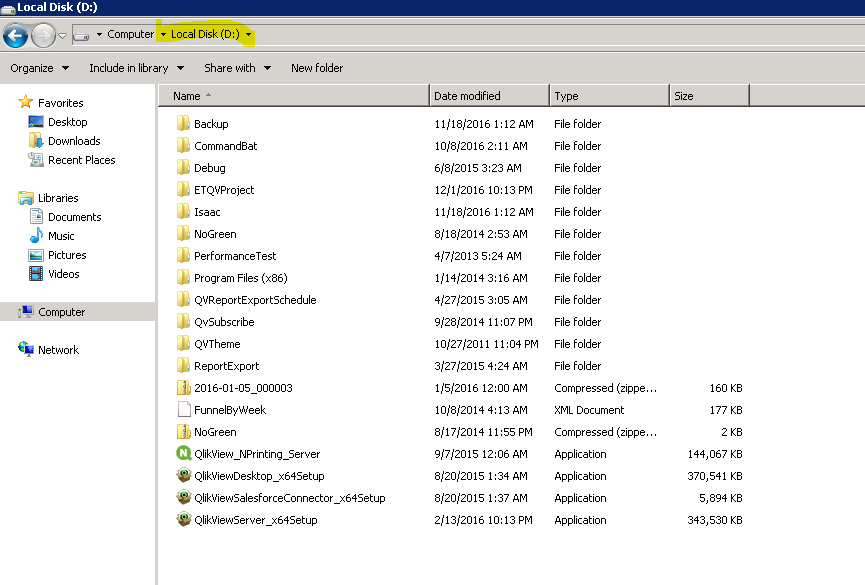
Task: Select the QlikViewDesktop_x64Setup installer icon
Action: coord(183,476)
